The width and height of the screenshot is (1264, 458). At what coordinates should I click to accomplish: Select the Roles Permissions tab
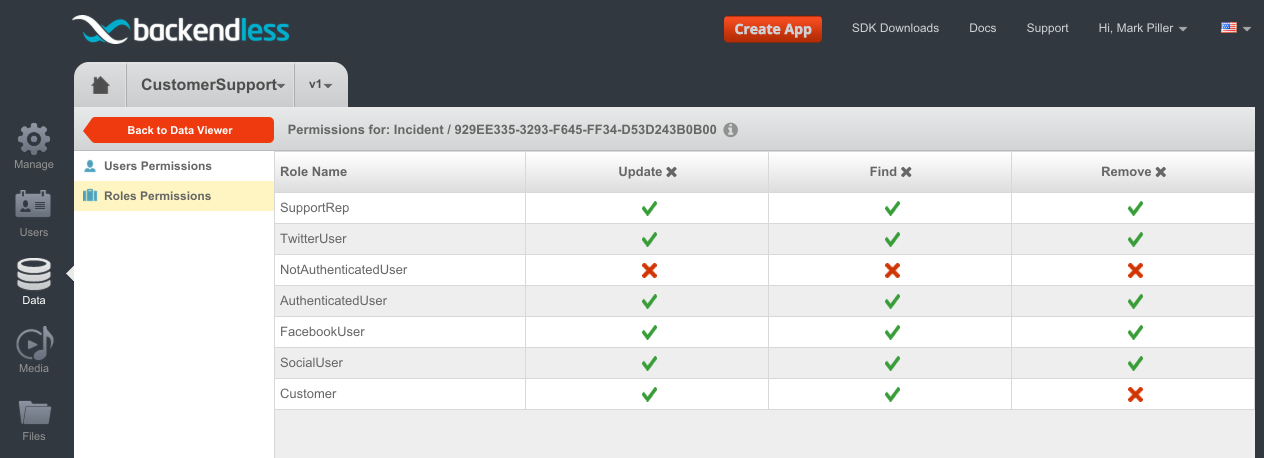[158, 196]
